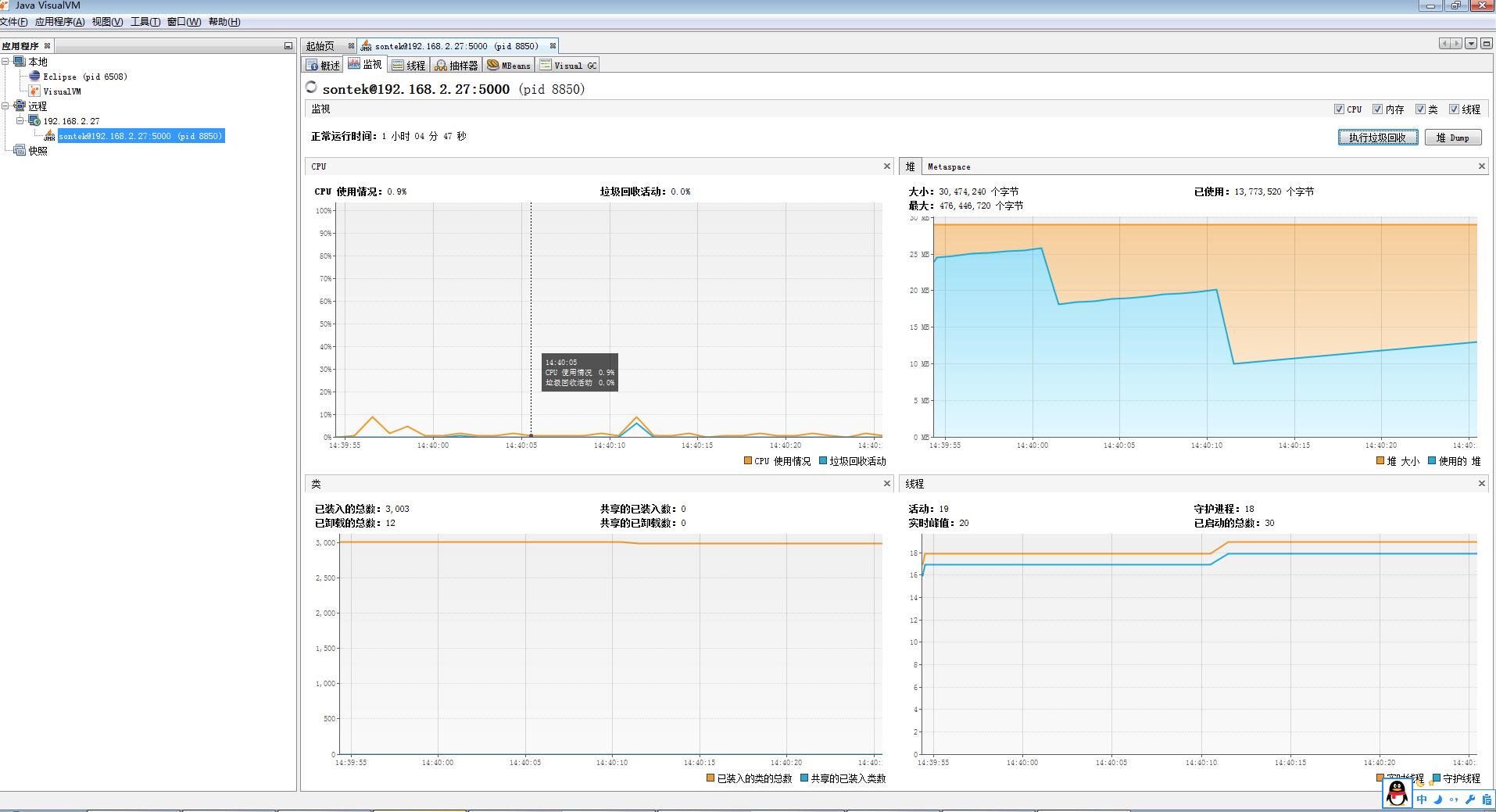Close the heap chart panel

coord(1481,166)
